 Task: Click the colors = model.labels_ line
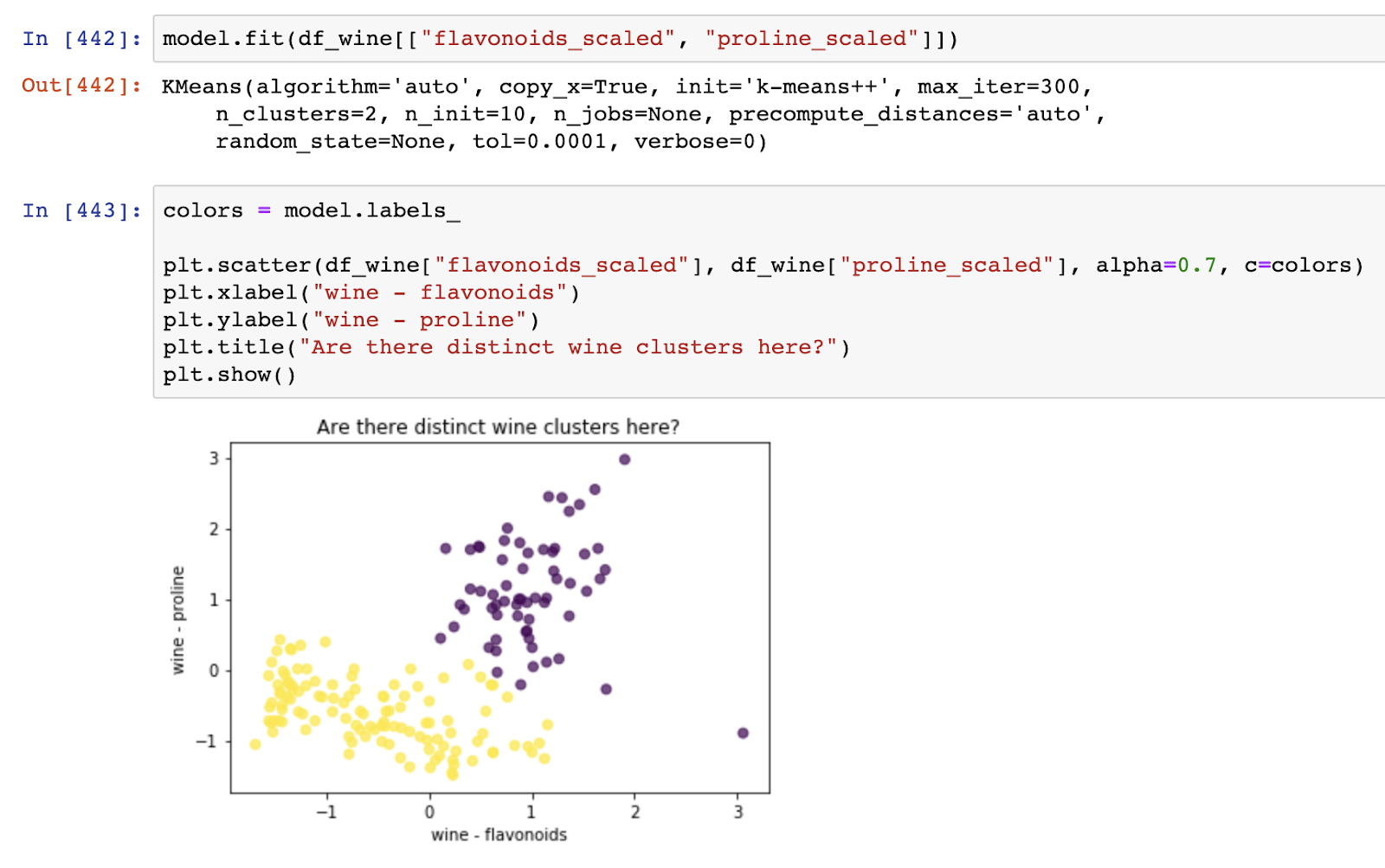312,211
